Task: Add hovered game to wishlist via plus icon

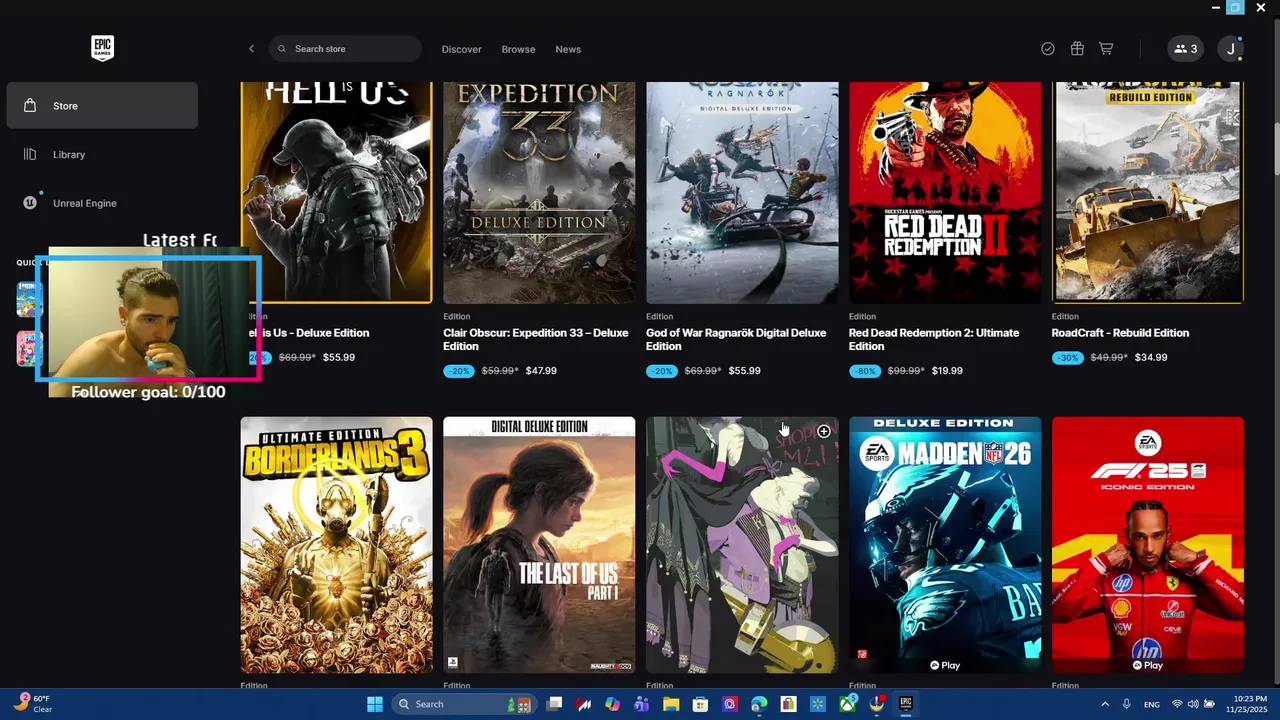Action: click(824, 431)
